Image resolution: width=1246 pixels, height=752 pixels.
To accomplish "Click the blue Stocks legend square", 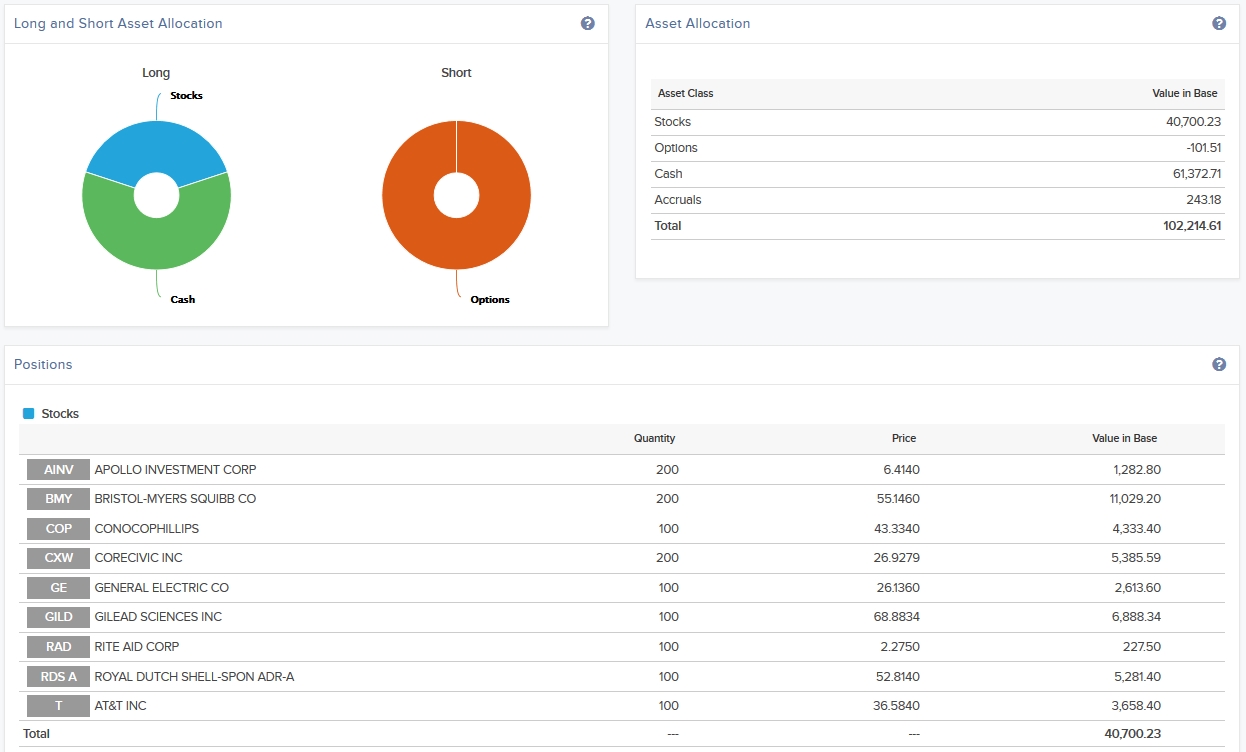I will [x=28, y=414].
